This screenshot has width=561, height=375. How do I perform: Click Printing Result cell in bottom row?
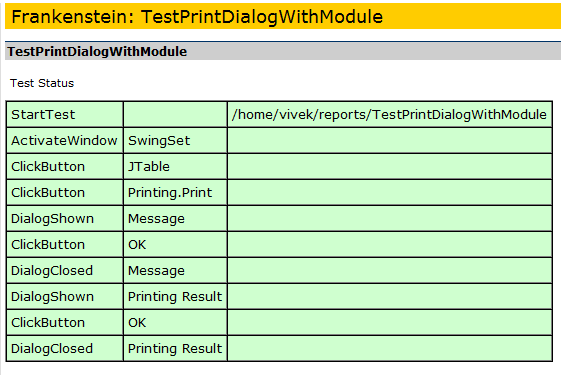click(x=175, y=349)
